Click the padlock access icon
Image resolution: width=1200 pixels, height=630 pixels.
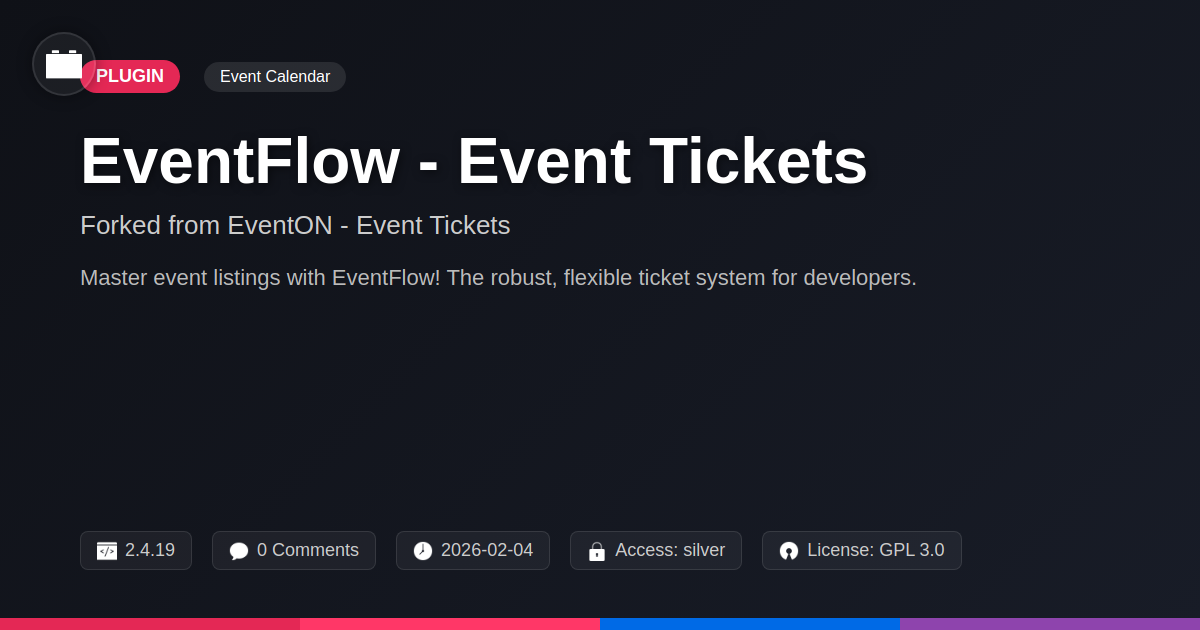click(597, 551)
